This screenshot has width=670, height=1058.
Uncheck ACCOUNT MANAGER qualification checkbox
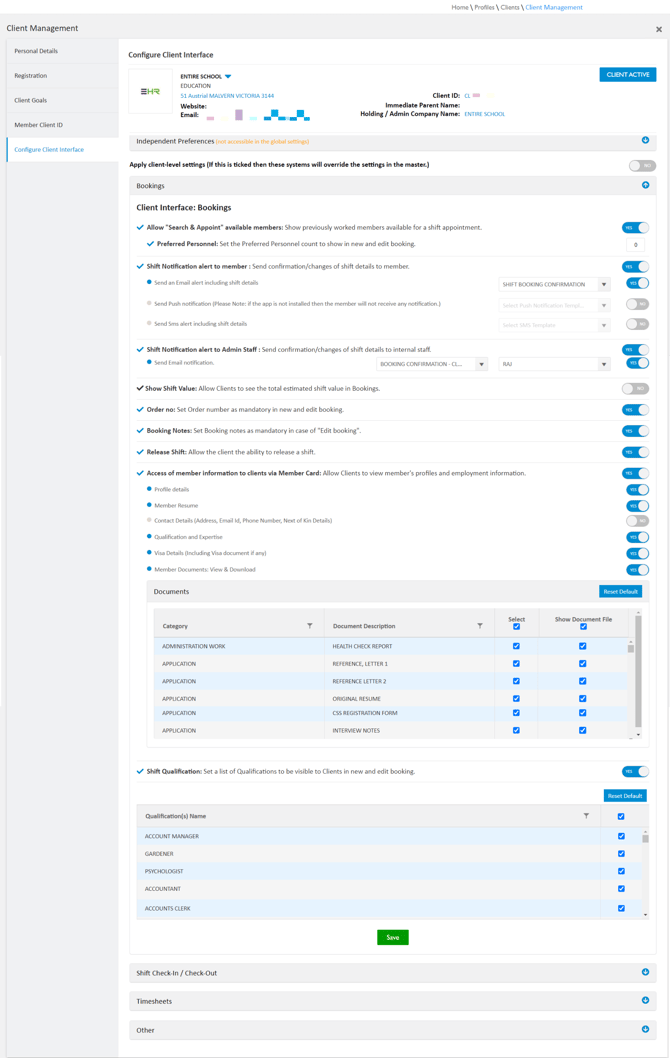[x=621, y=836]
